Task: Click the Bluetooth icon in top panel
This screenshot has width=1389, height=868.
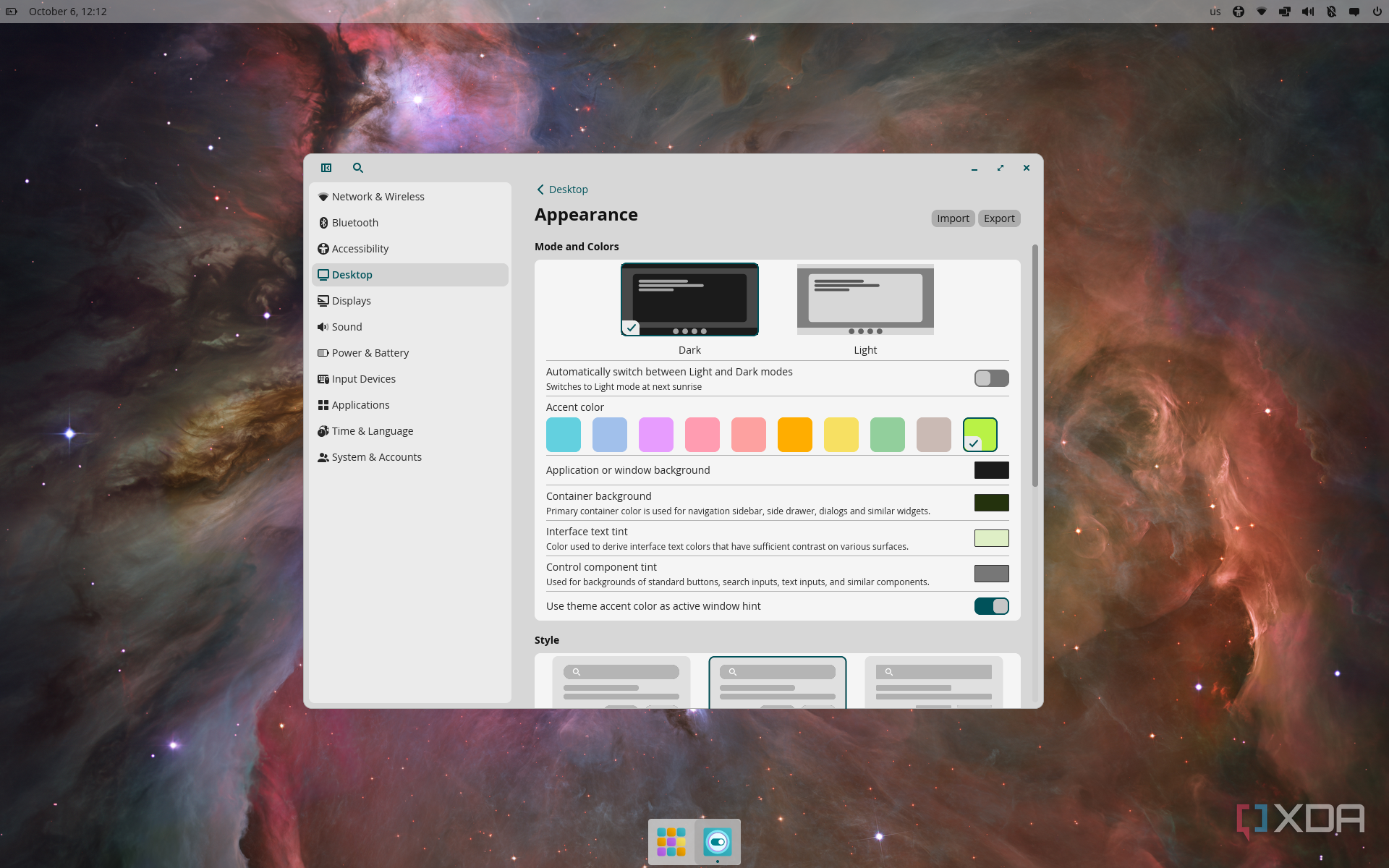Action: 1331,12
